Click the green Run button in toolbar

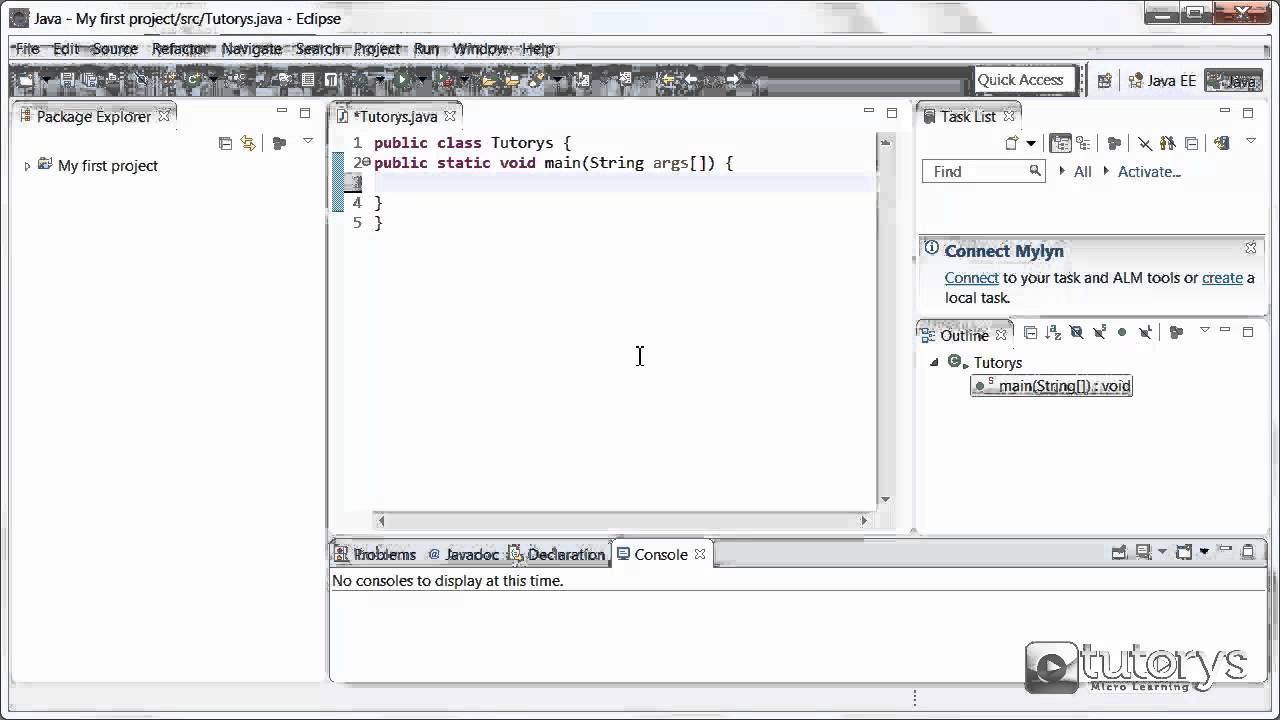402,79
